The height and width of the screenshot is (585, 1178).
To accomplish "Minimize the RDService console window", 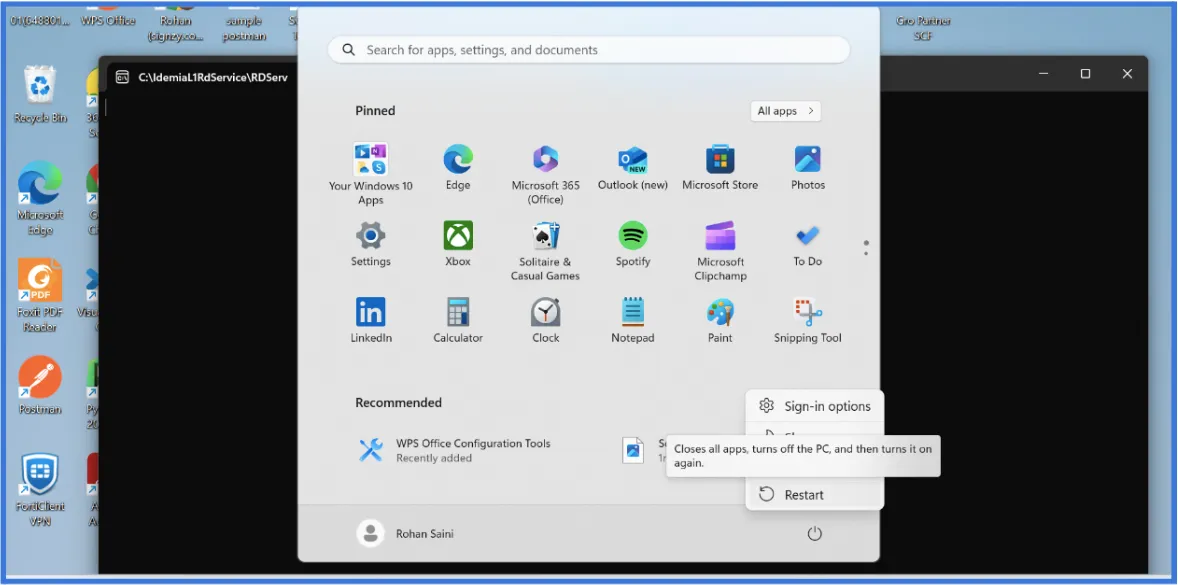I will [1044, 74].
